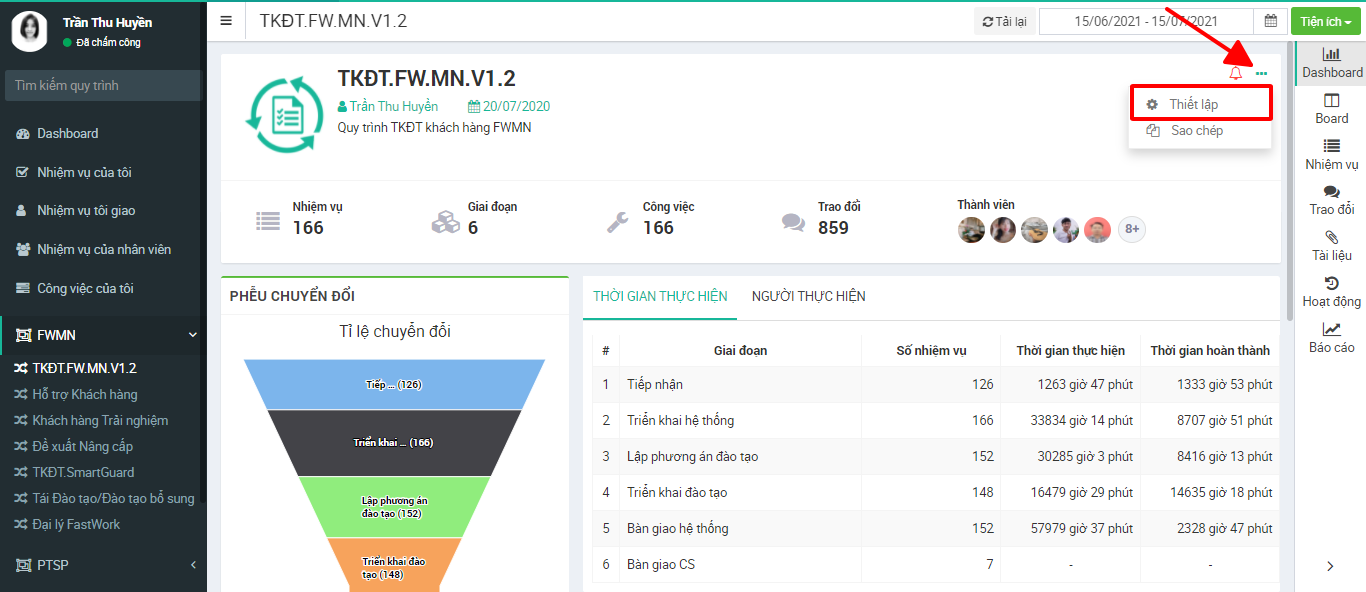Click the calendar icon beside date range
The image size is (1366, 592).
[1270, 21]
